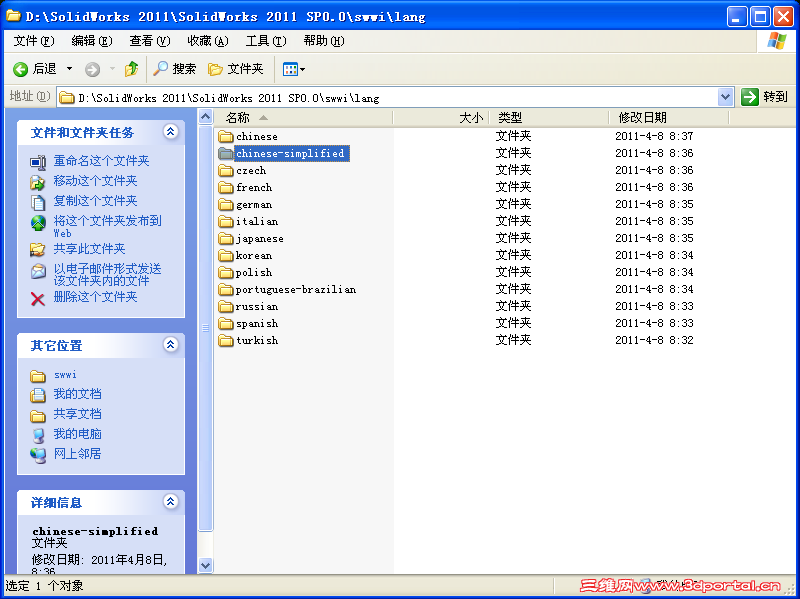Image resolution: width=800 pixels, height=599 pixels.
Task: Click the red X delete icon
Action: click(38, 298)
